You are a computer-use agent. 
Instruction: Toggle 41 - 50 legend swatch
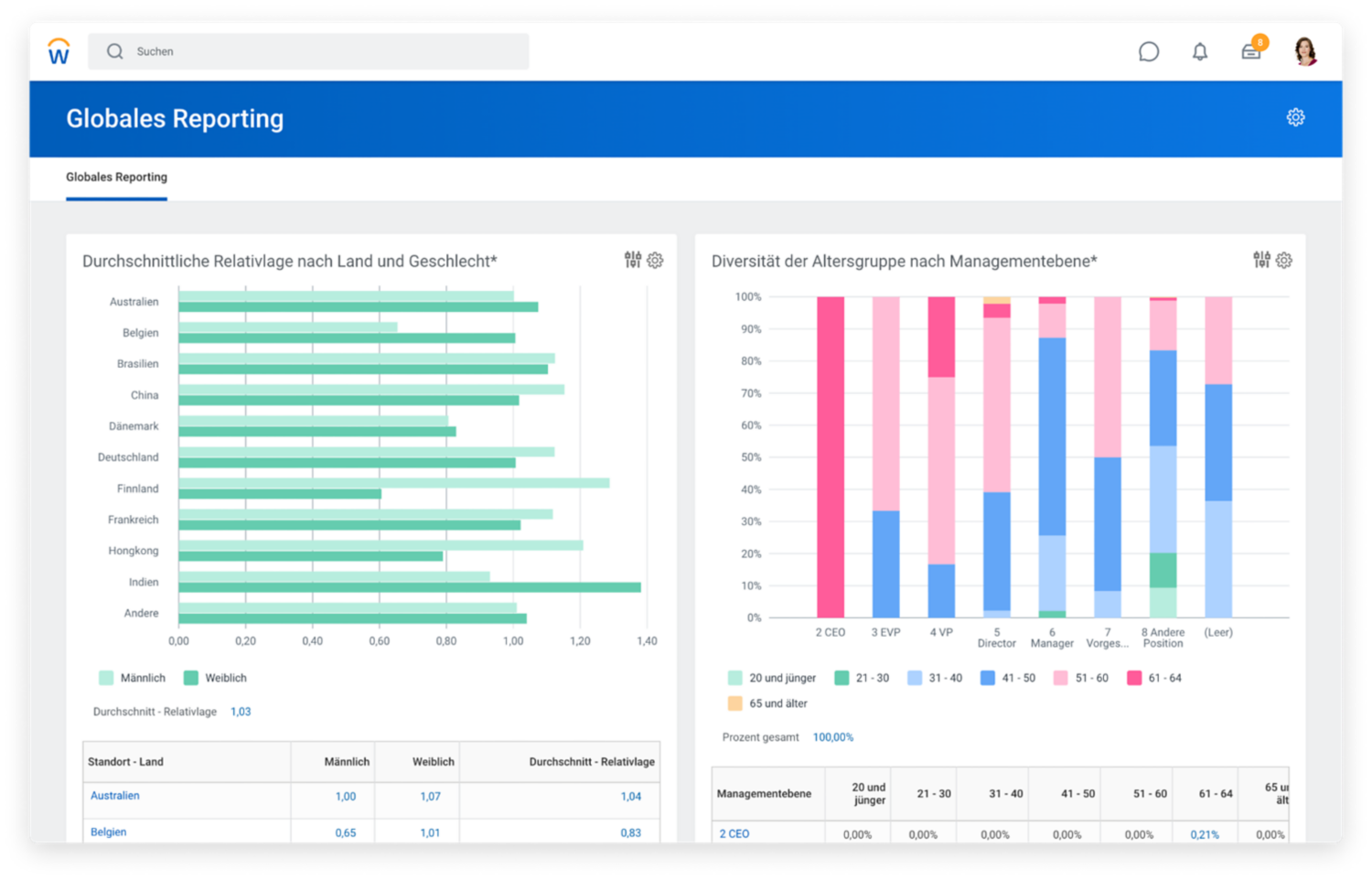coord(988,678)
